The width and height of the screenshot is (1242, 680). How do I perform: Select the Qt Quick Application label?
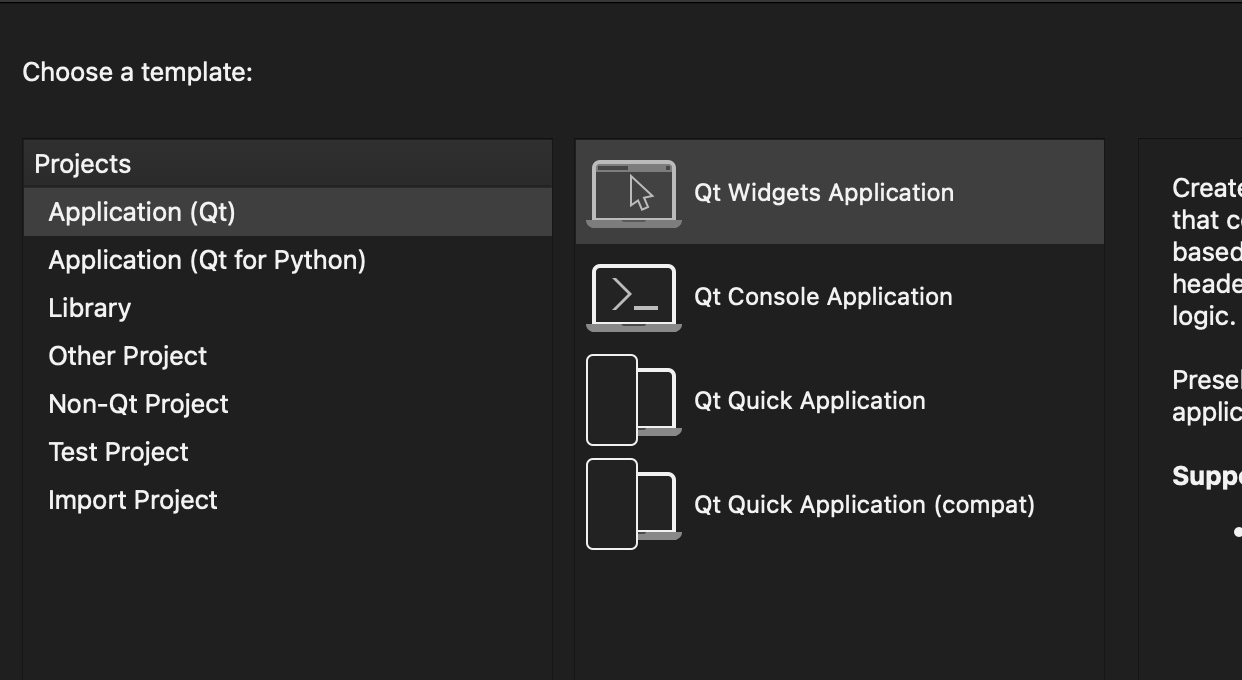point(810,401)
